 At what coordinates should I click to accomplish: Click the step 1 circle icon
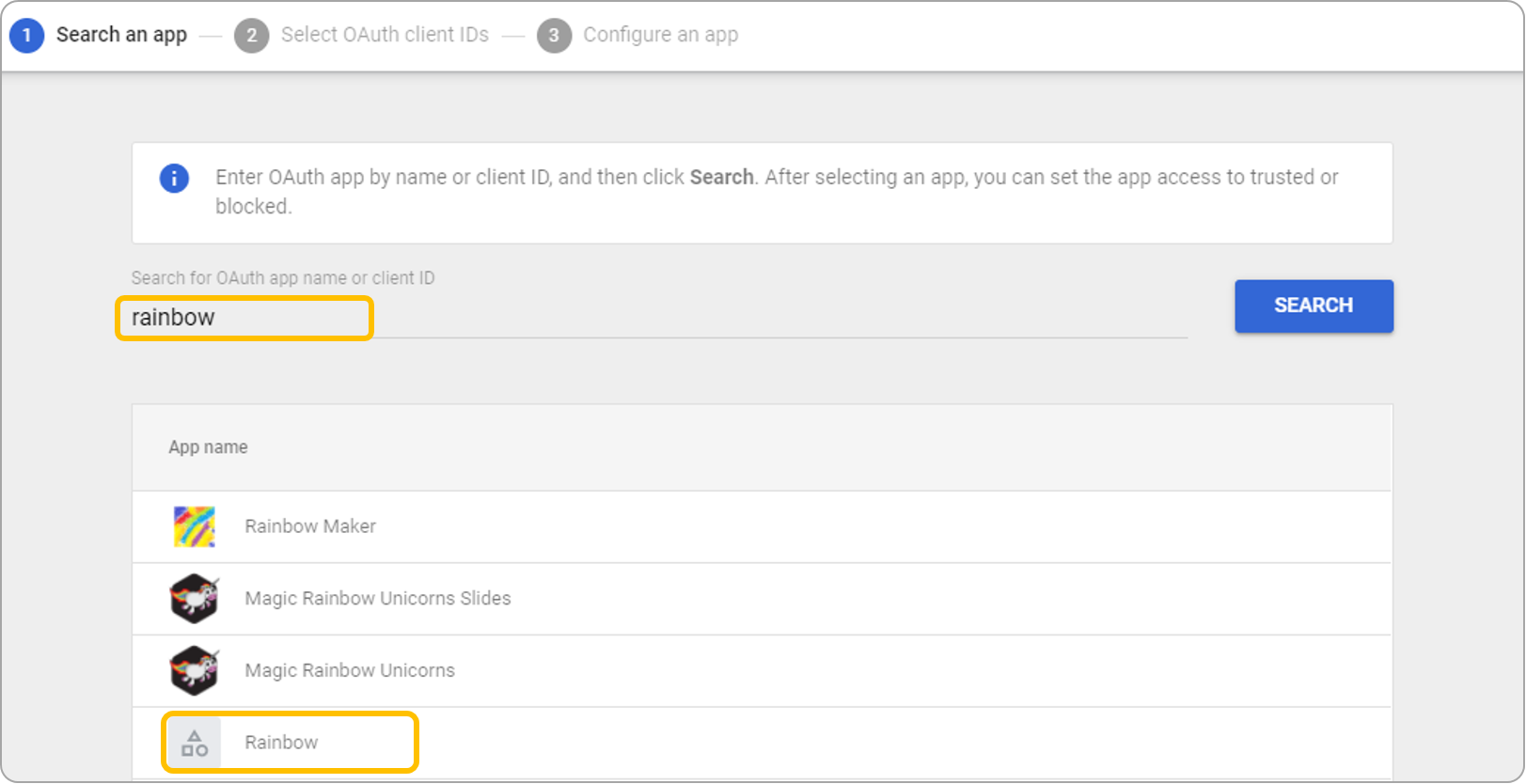click(26, 35)
